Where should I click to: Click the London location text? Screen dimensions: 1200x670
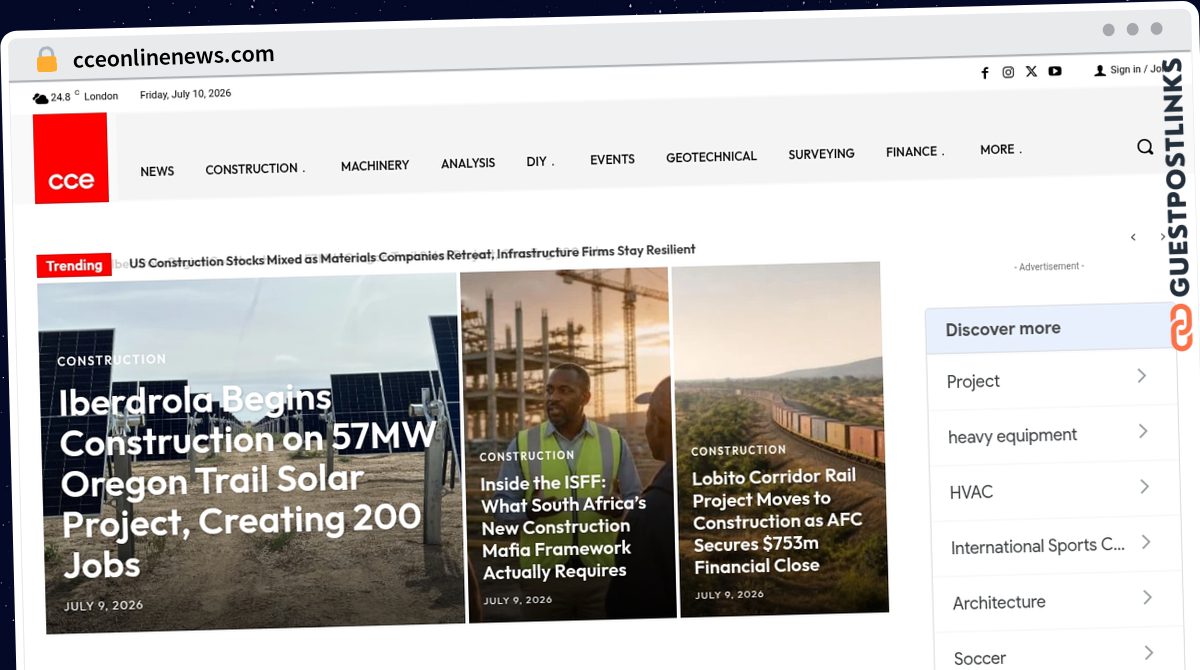click(x=101, y=96)
